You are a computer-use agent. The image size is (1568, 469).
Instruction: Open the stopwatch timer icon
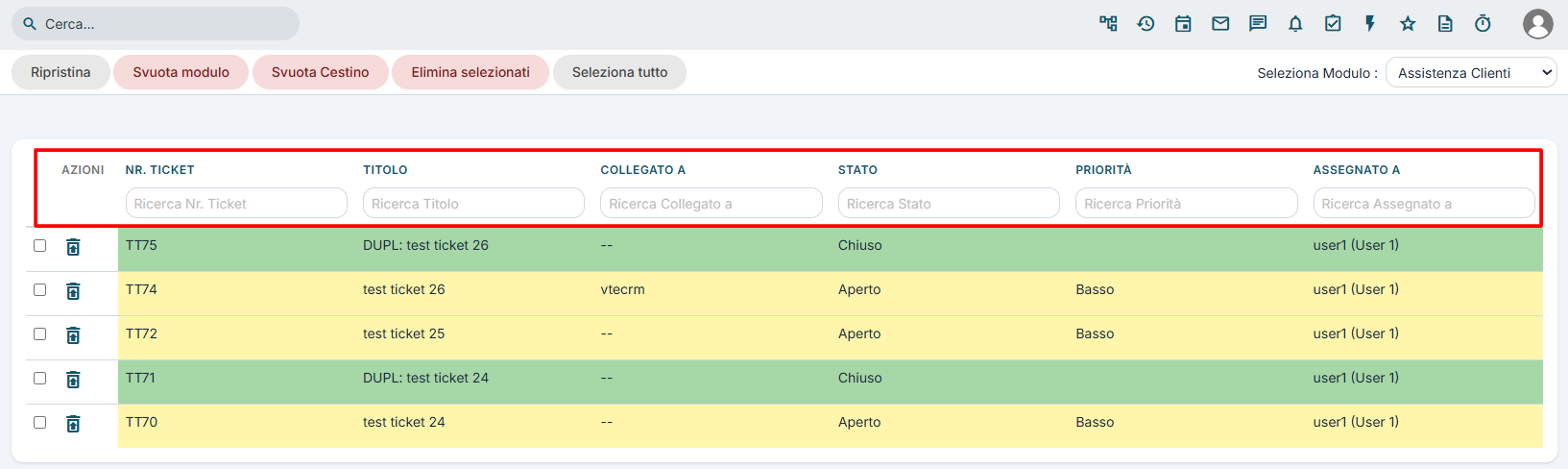tap(1483, 24)
